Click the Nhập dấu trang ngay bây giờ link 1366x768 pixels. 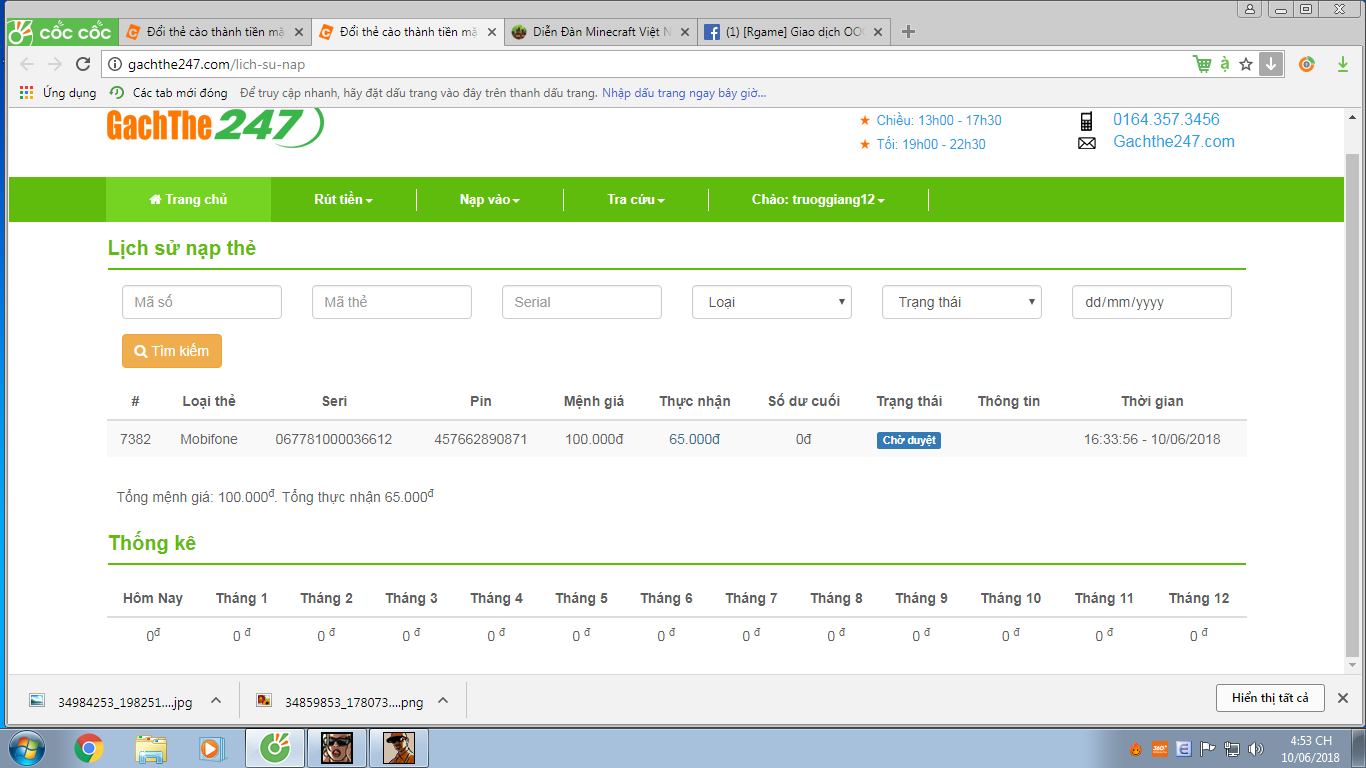(x=684, y=93)
